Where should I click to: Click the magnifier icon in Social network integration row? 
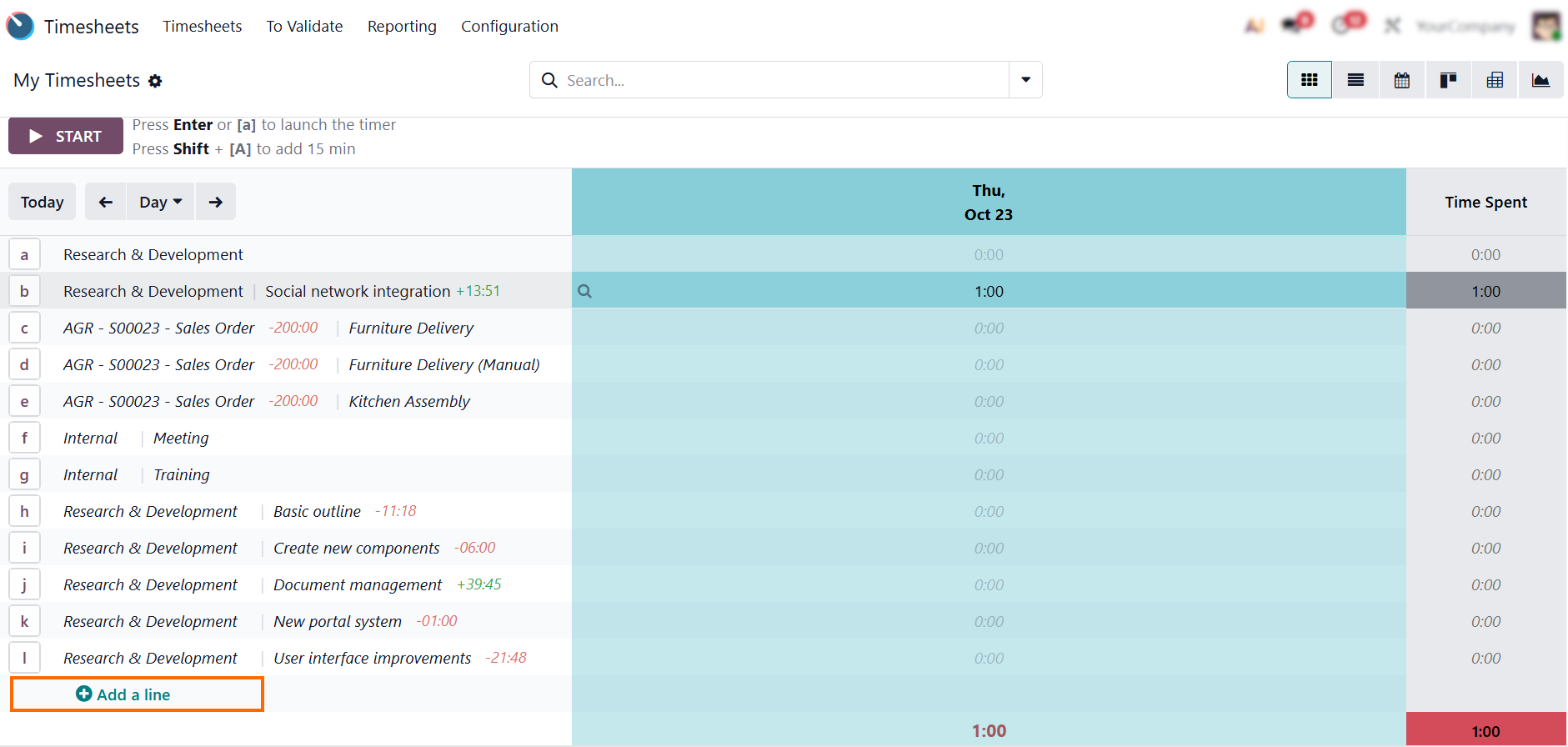(585, 291)
